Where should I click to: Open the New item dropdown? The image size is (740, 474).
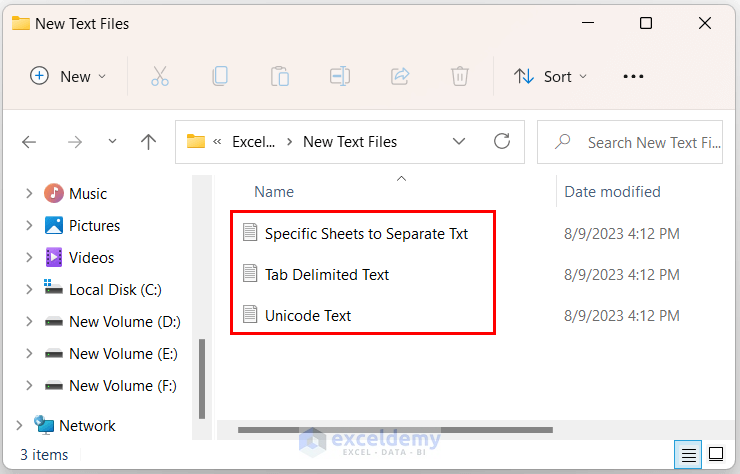coord(68,76)
